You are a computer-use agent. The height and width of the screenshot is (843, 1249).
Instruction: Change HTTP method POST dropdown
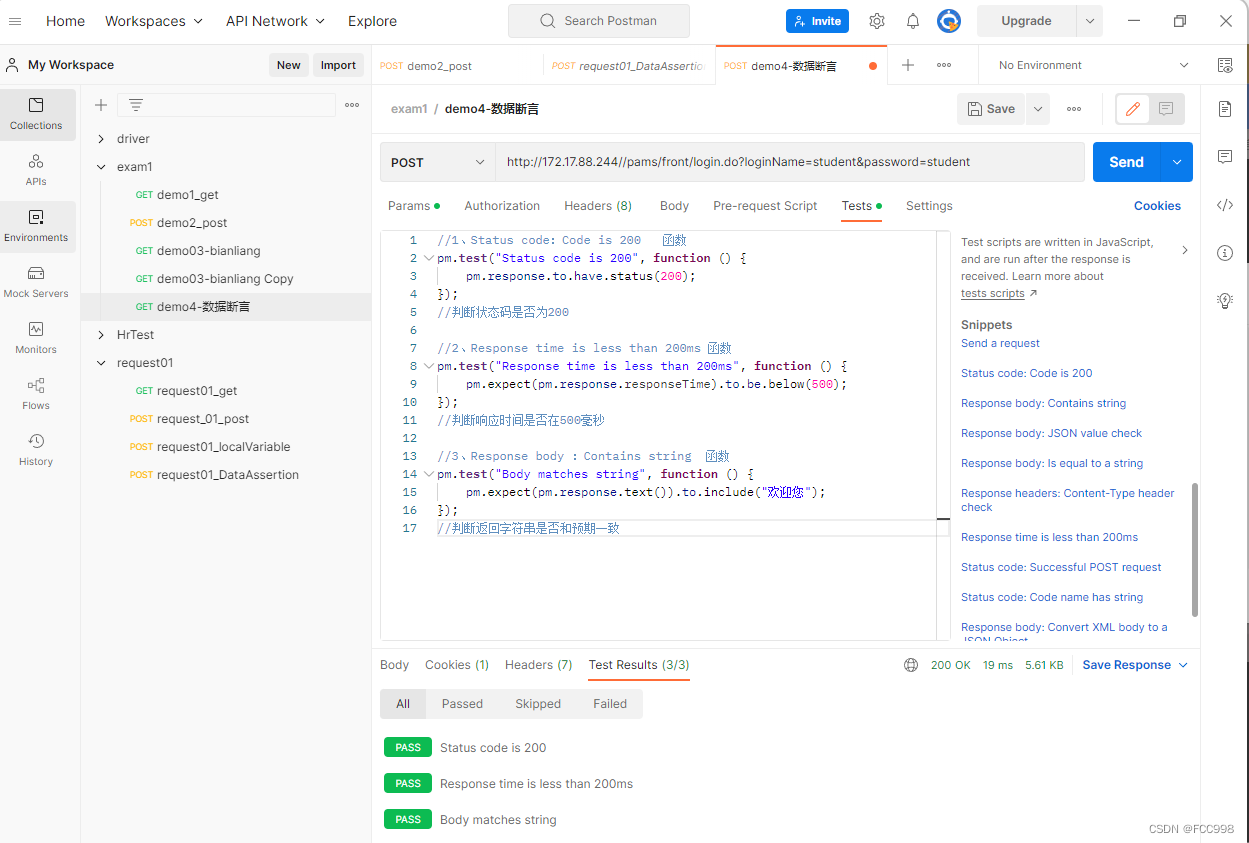437,162
